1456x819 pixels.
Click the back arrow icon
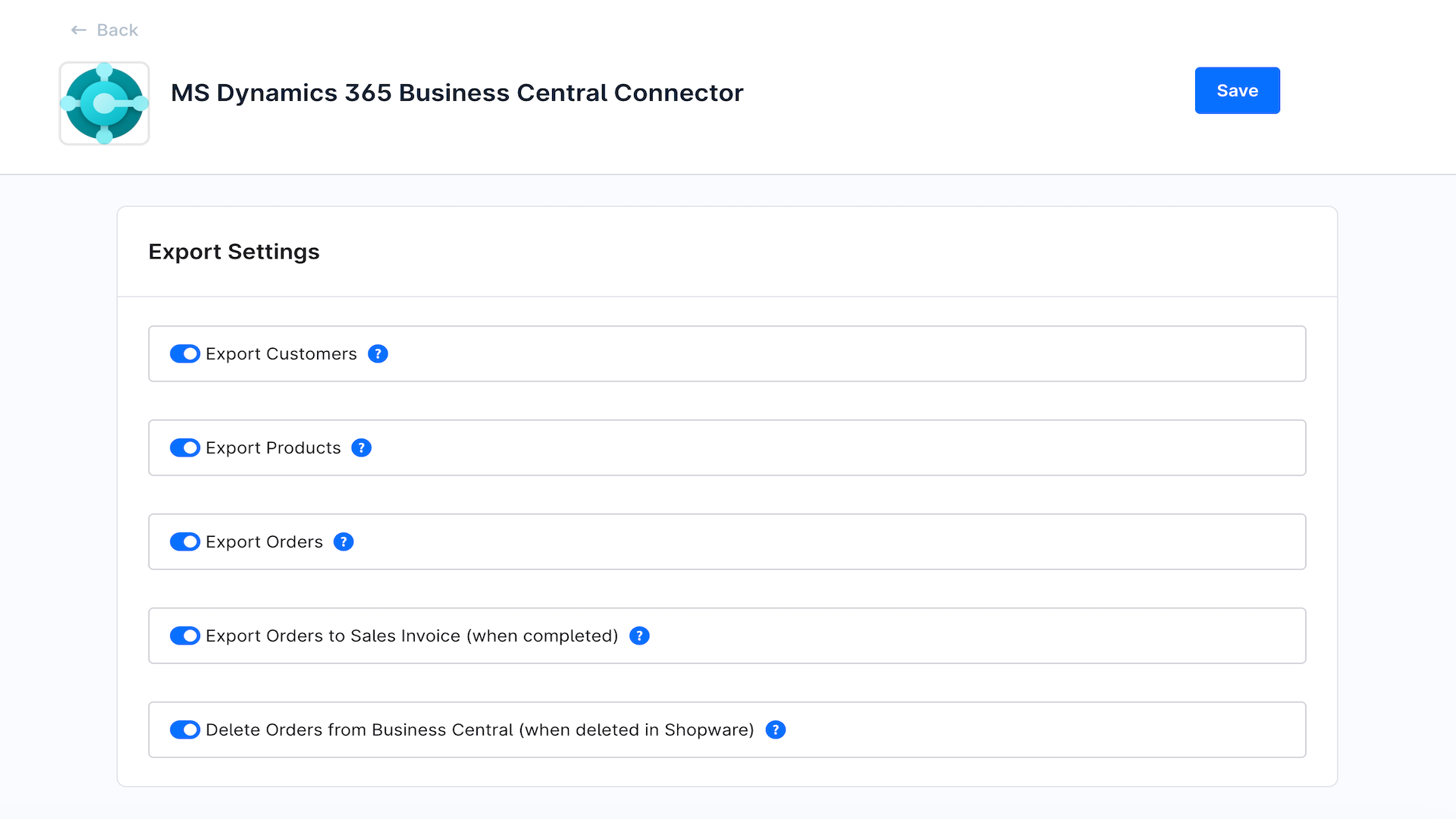[x=79, y=30]
